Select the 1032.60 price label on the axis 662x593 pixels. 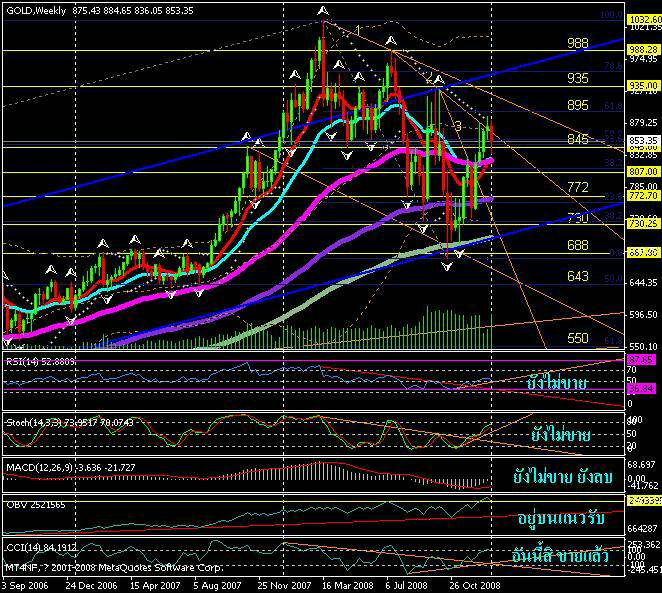[x=640, y=18]
